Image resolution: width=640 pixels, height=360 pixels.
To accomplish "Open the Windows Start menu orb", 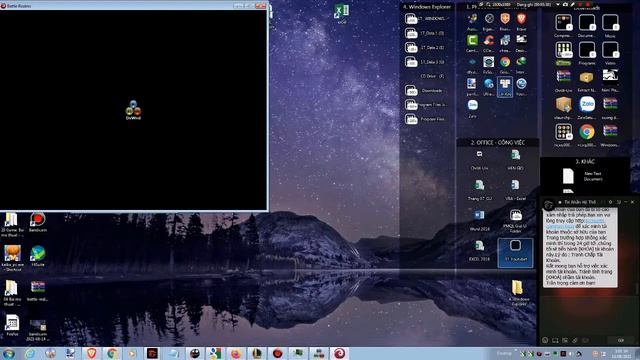I will point(9,353).
